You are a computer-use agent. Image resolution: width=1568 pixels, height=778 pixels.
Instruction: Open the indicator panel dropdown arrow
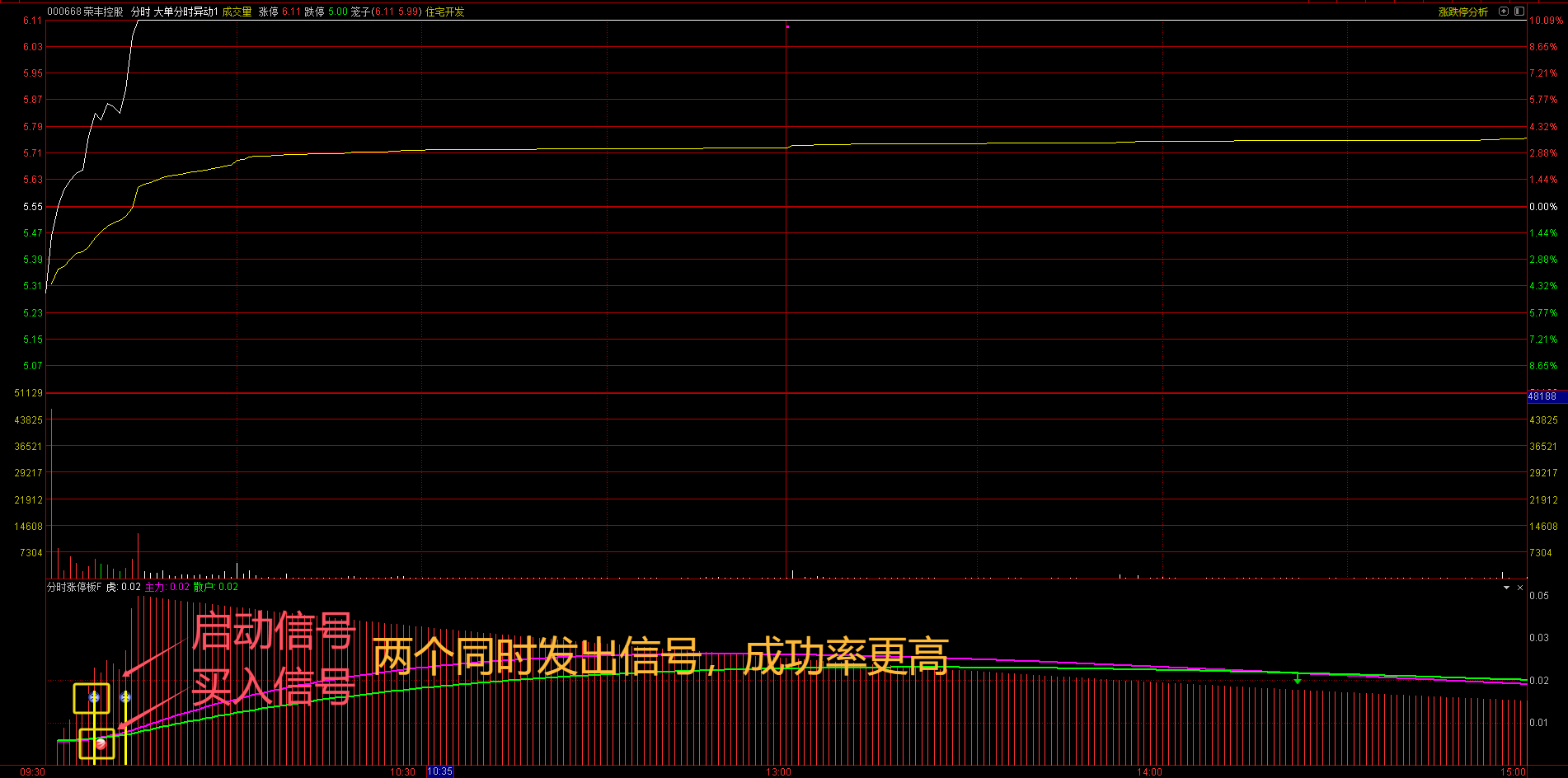1507,588
